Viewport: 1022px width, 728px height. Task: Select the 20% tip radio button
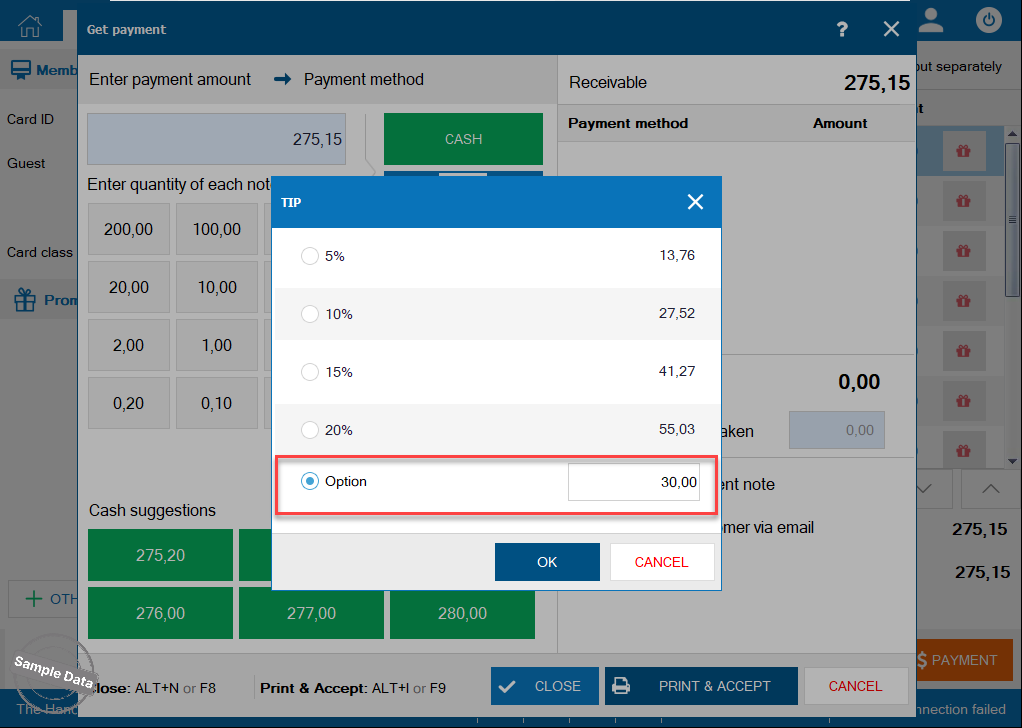[x=310, y=430]
